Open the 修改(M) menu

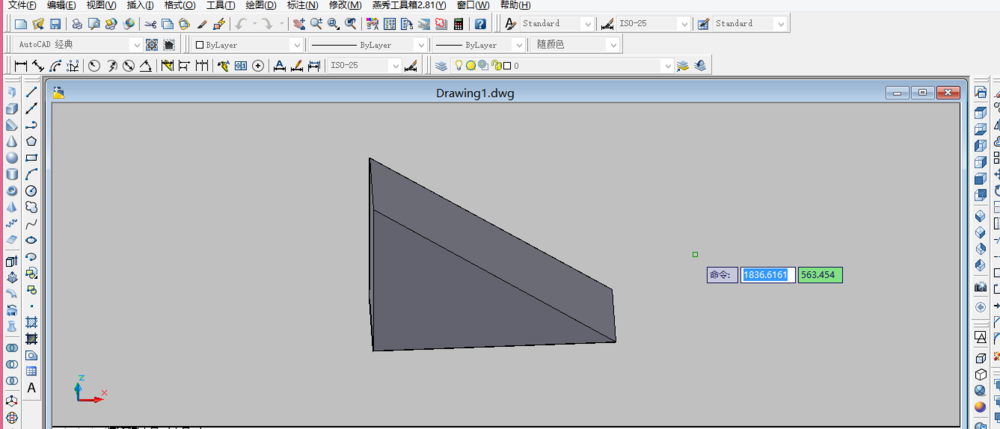[x=345, y=5]
